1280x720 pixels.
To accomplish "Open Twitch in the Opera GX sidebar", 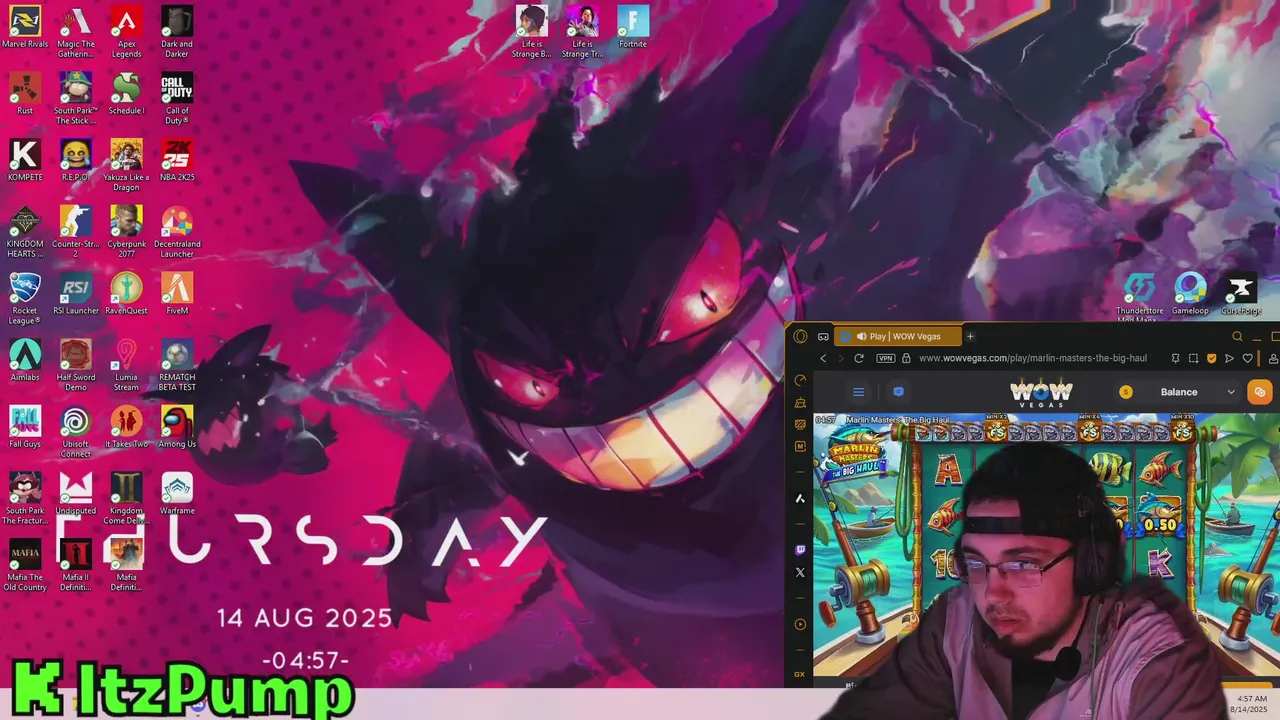I will pyautogui.click(x=800, y=550).
